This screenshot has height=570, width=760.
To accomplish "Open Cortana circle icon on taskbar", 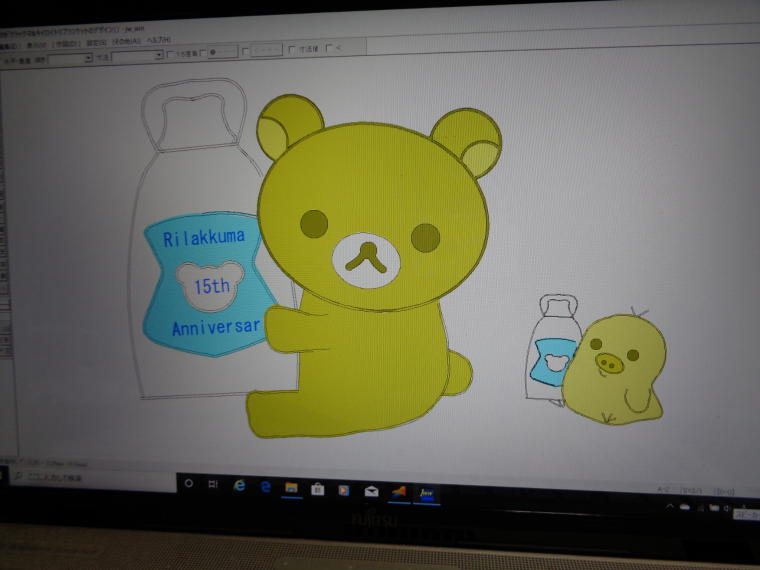I will pos(189,483).
